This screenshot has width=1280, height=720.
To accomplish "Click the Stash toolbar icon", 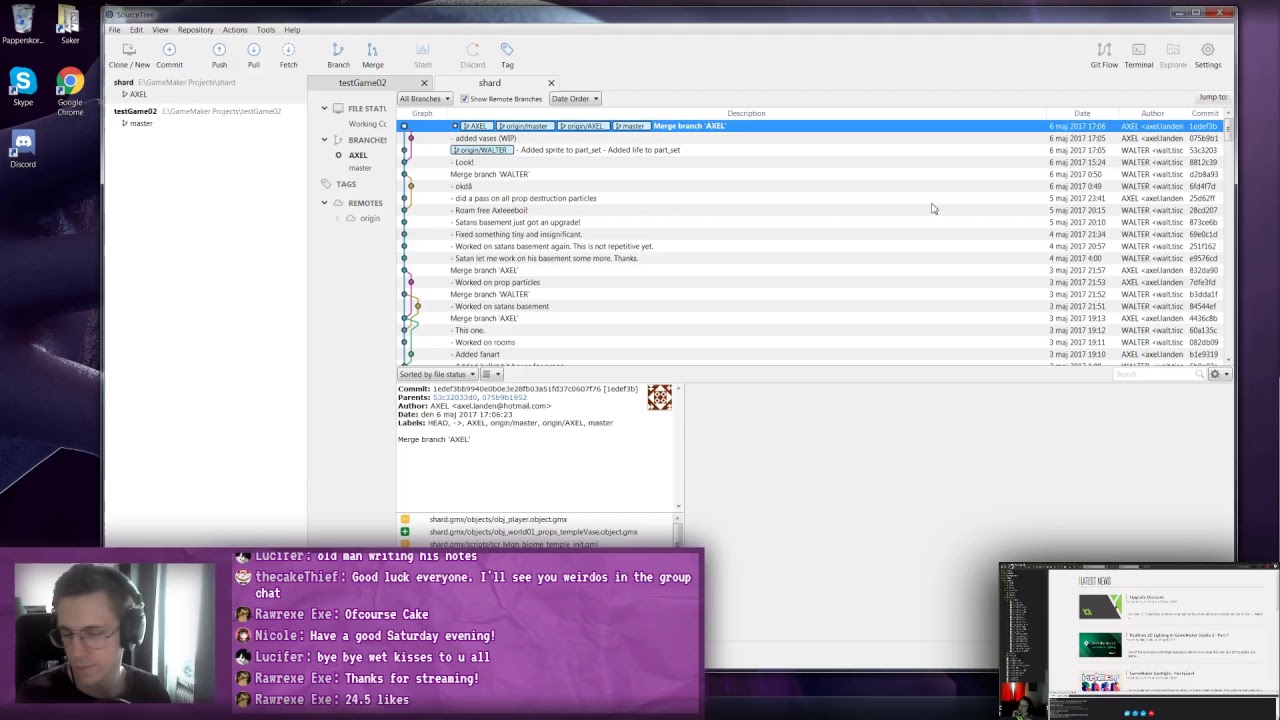I will coord(423,55).
